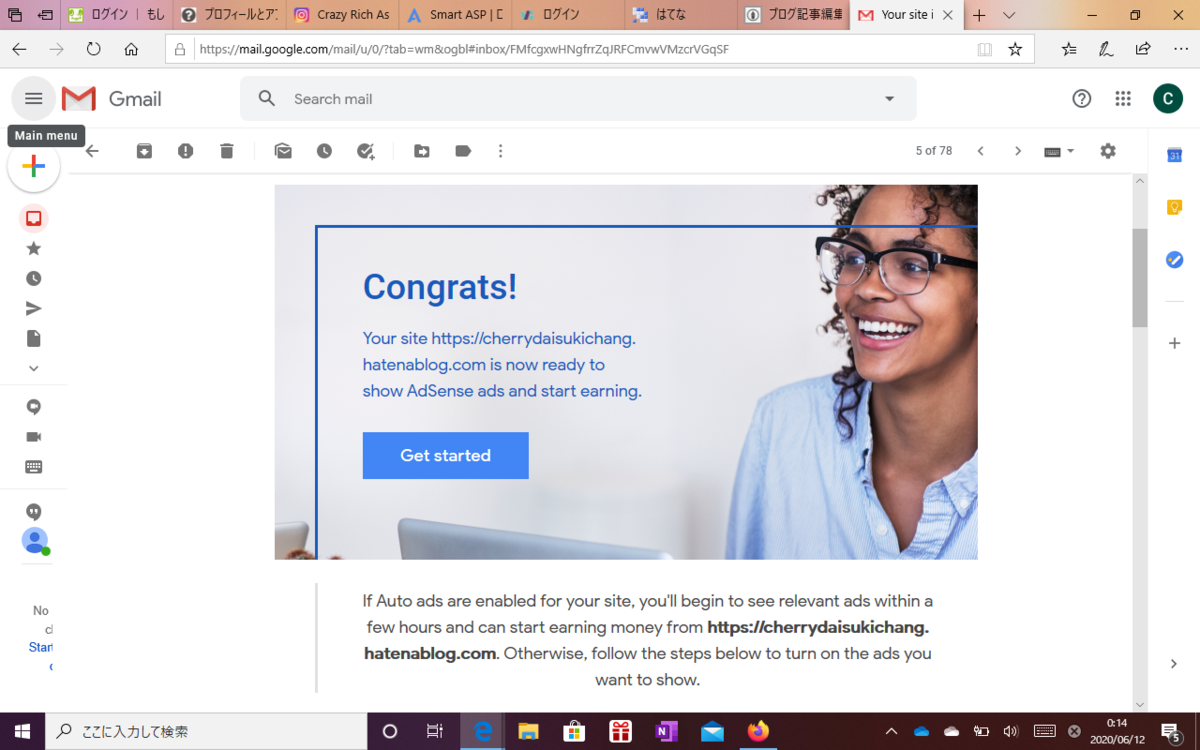Open Google account avatar C
The height and width of the screenshot is (750, 1200).
1168,98
